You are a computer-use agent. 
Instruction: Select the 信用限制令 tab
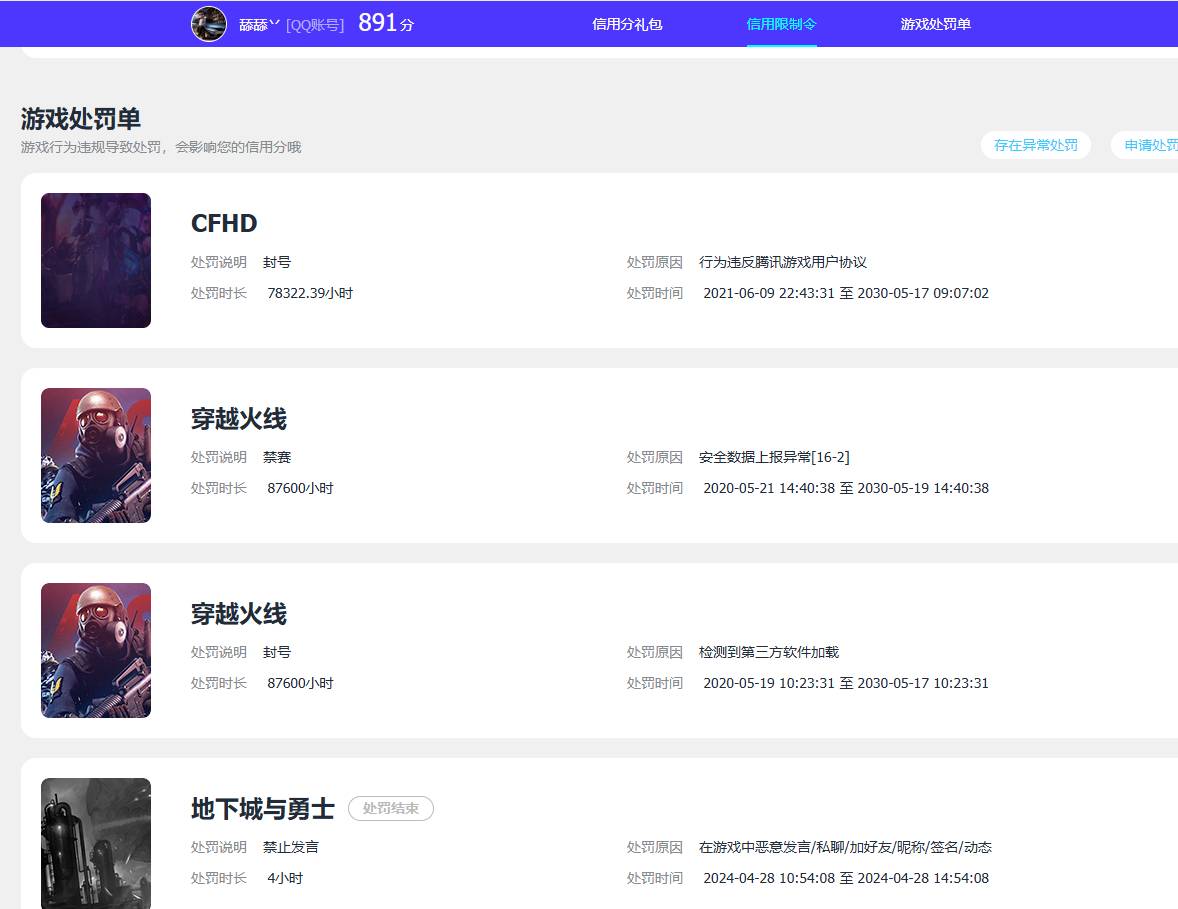click(x=781, y=24)
